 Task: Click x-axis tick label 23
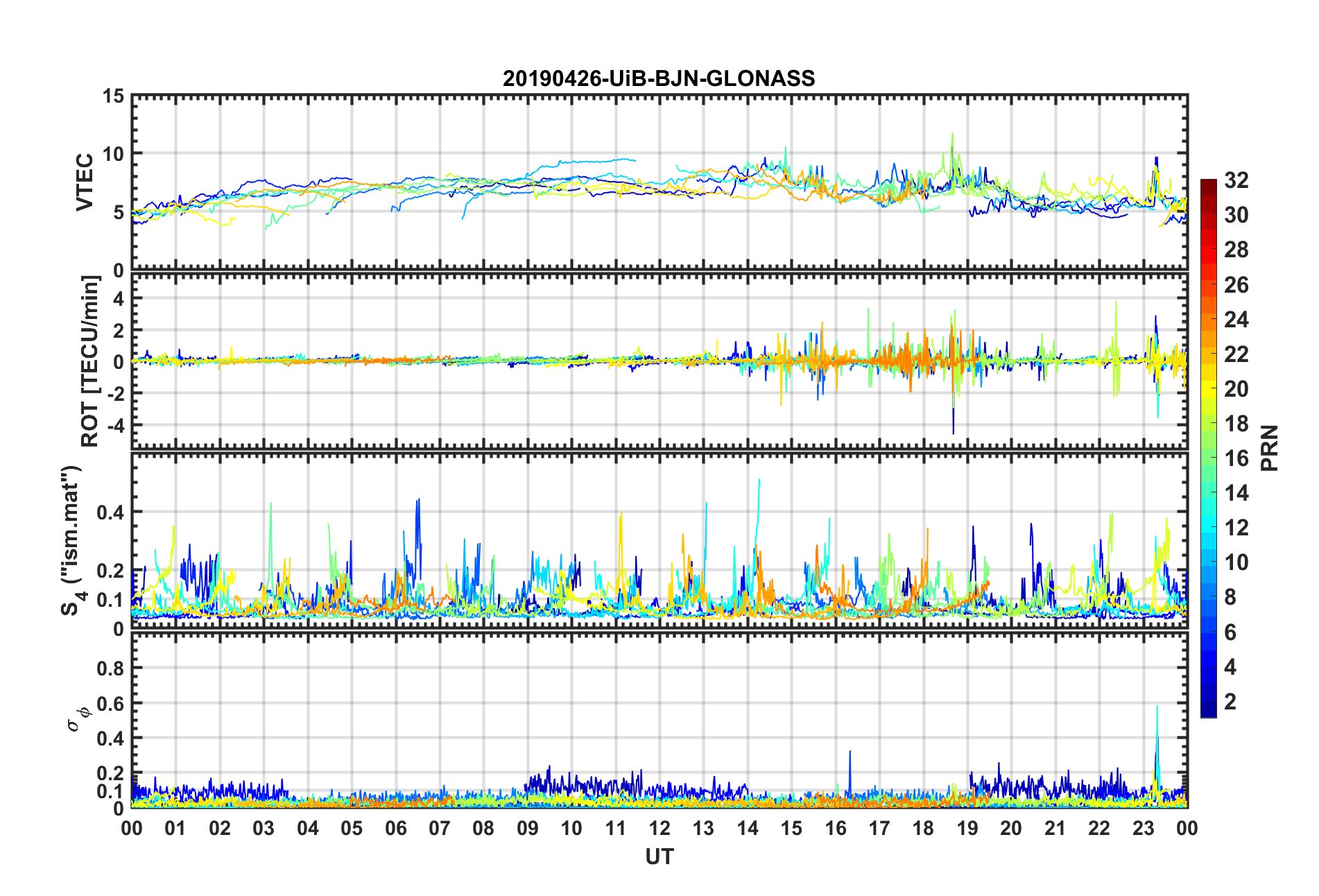1143,828
